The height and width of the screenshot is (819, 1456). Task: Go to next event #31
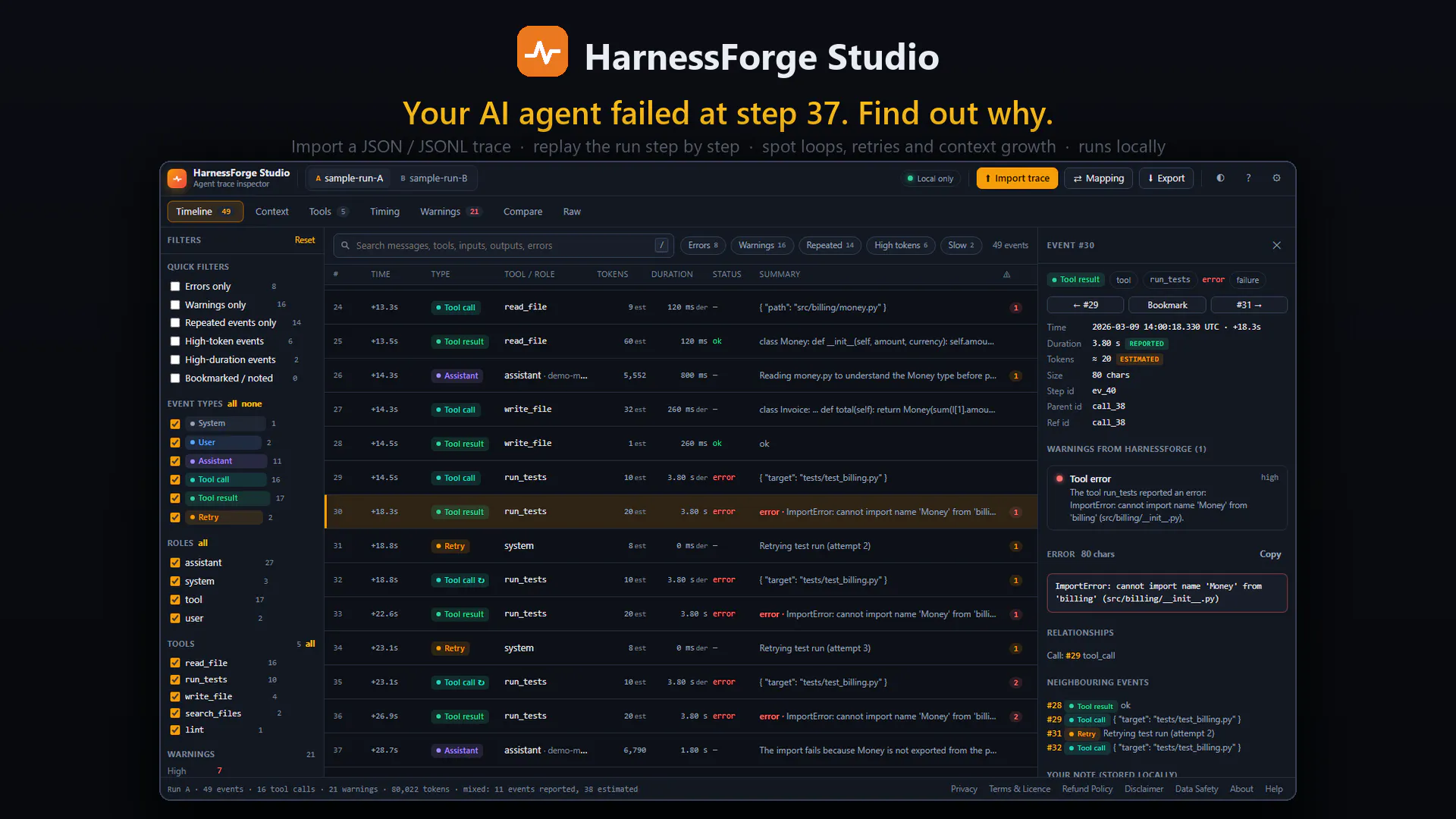pyautogui.click(x=1249, y=305)
